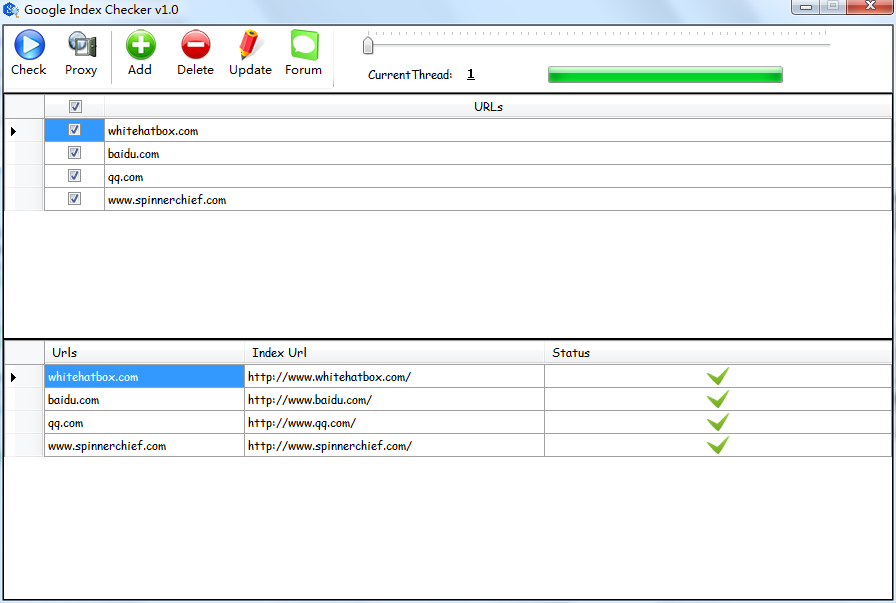Click the CurrentThread value 1
Image resolution: width=896 pixels, height=603 pixels.
(x=470, y=74)
